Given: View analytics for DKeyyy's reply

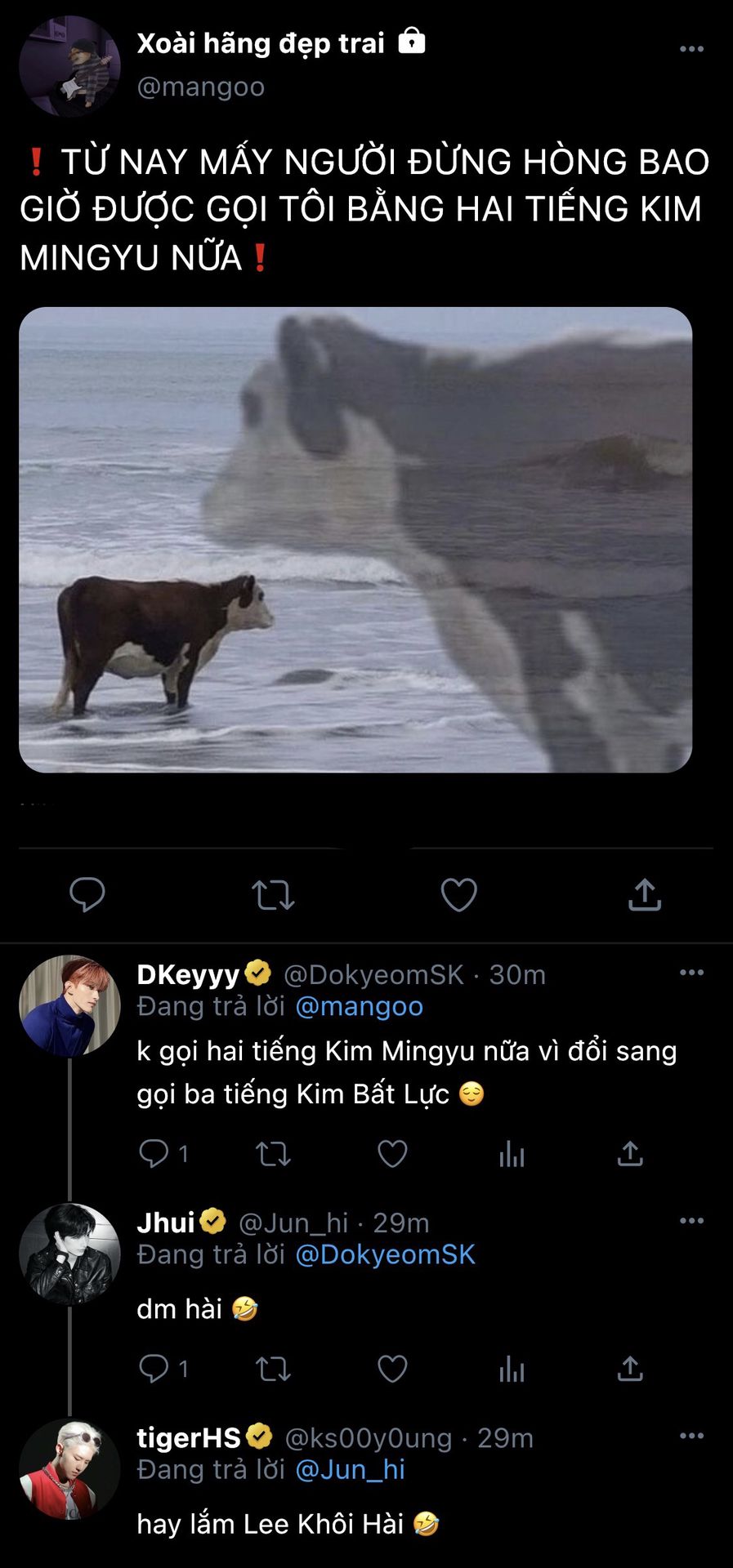Looking at the screenshot, I should click(x=512, y=1154).
